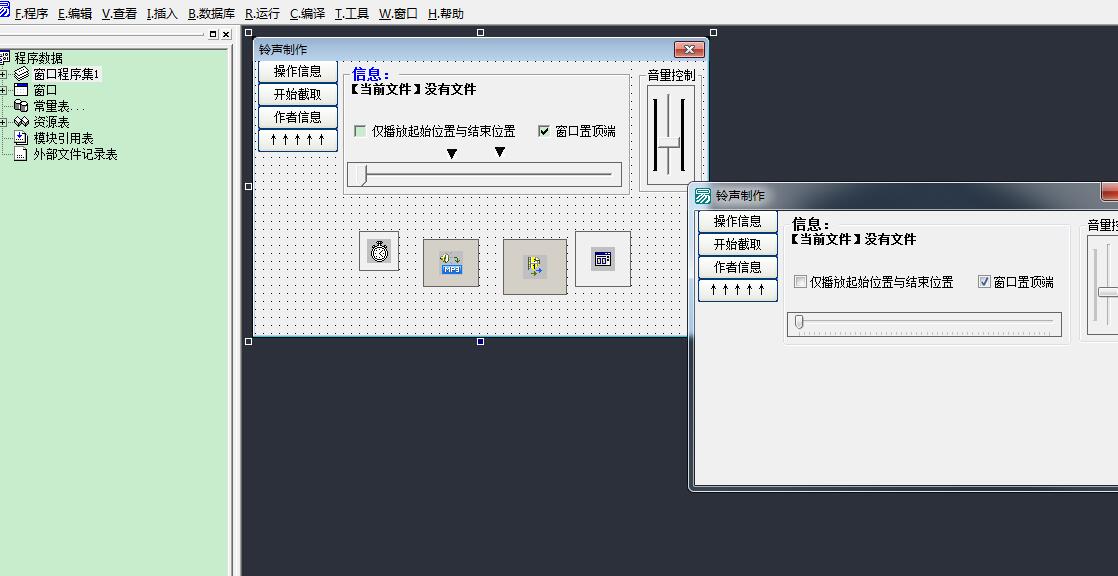Screen dimensions: 1118x576
Task: Click 音量控制 group label in designer
Action: [671, 76]
